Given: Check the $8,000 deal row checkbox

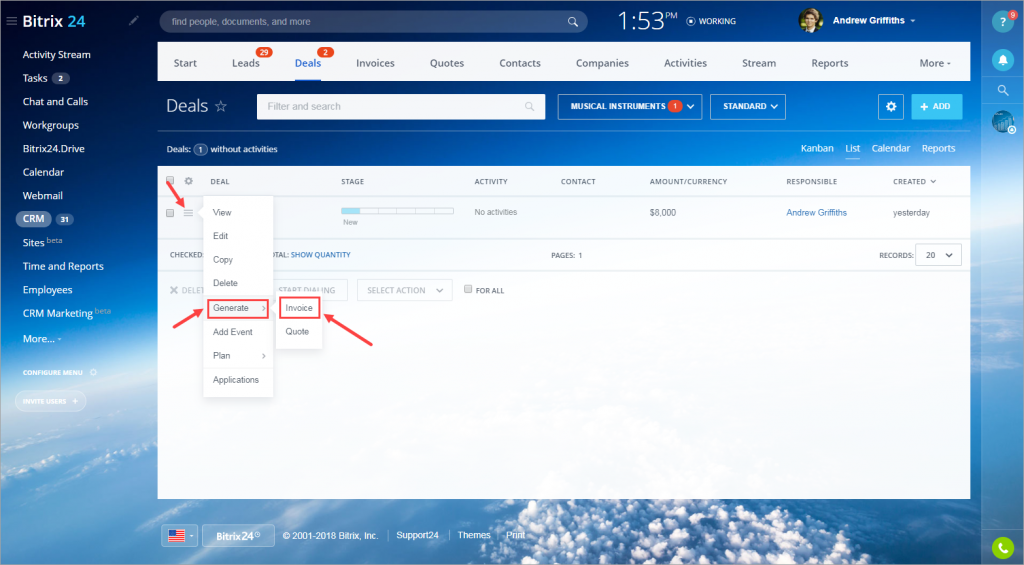Looking at the screenshot, I should pos(170,213).
